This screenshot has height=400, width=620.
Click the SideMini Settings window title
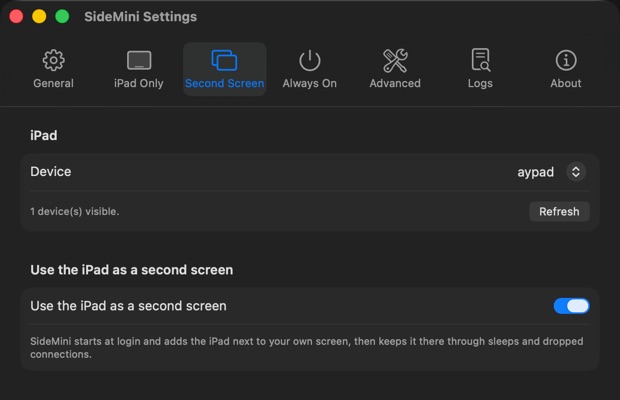[140, 17]
